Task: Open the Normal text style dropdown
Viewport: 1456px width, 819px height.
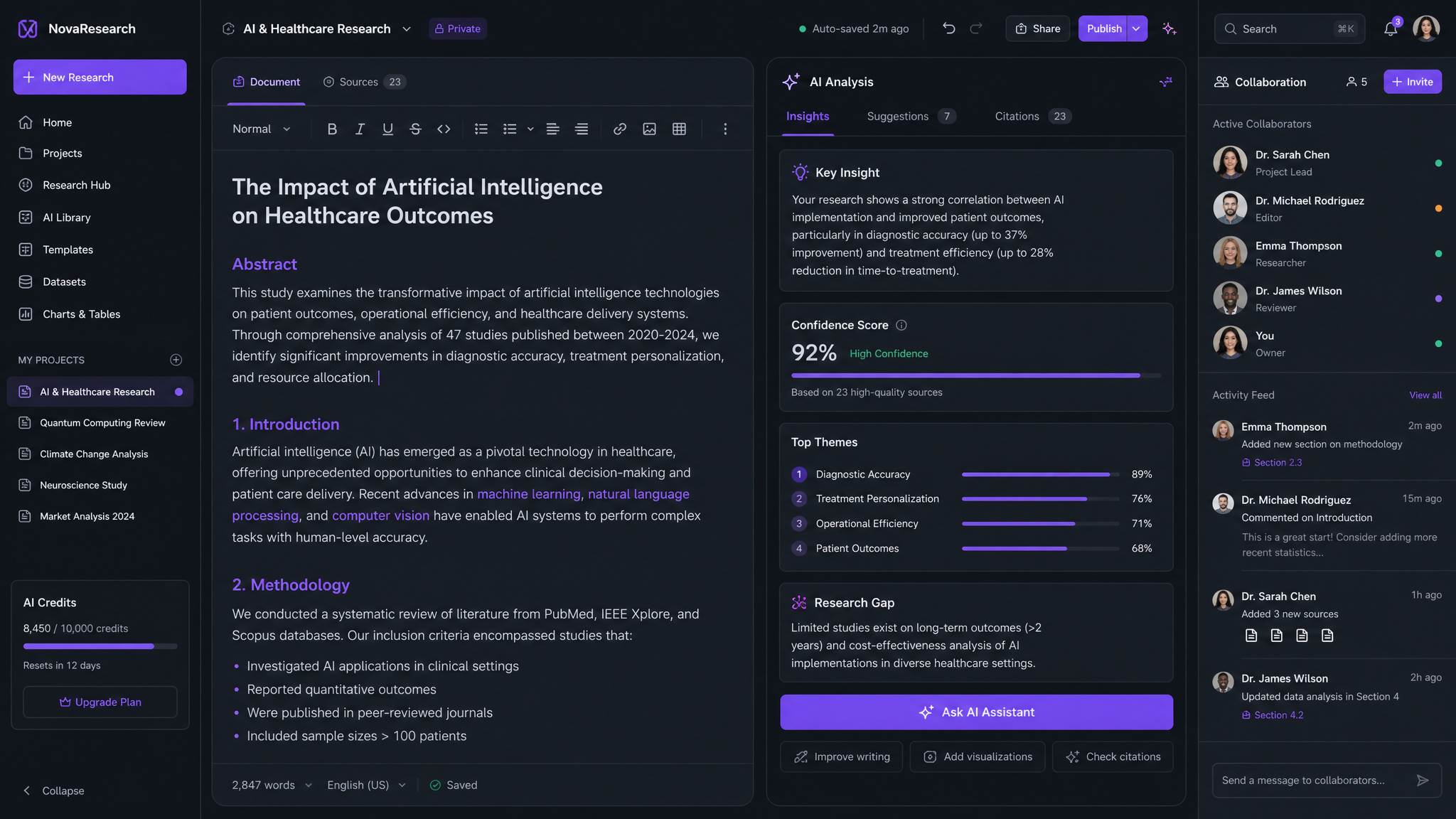Action: (261, 129)
